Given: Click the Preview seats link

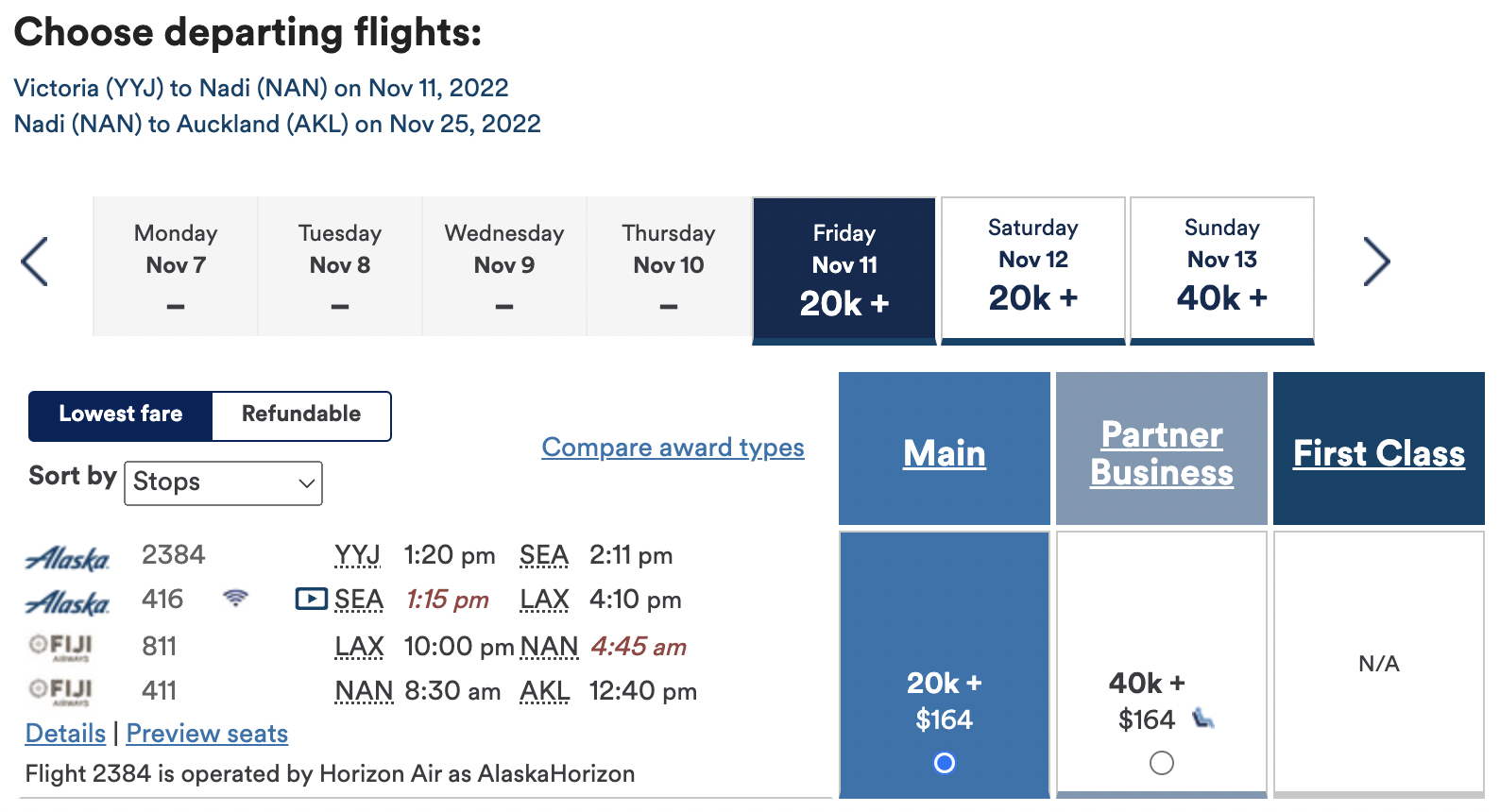Looking at the screenshot, I should tap(207, 734).
